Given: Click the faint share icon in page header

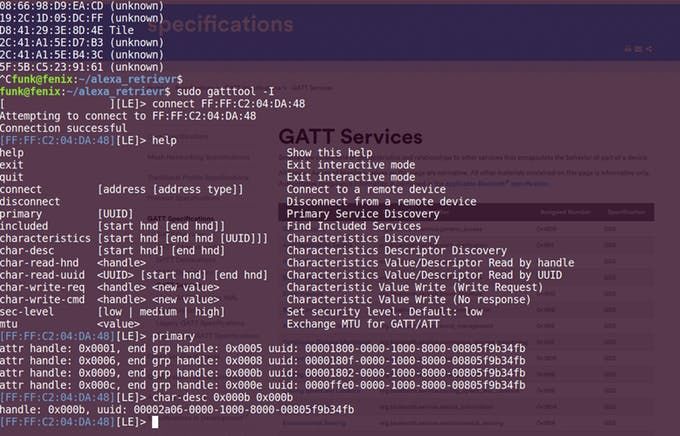Looking at the screenshot, I should click(649, 49).
